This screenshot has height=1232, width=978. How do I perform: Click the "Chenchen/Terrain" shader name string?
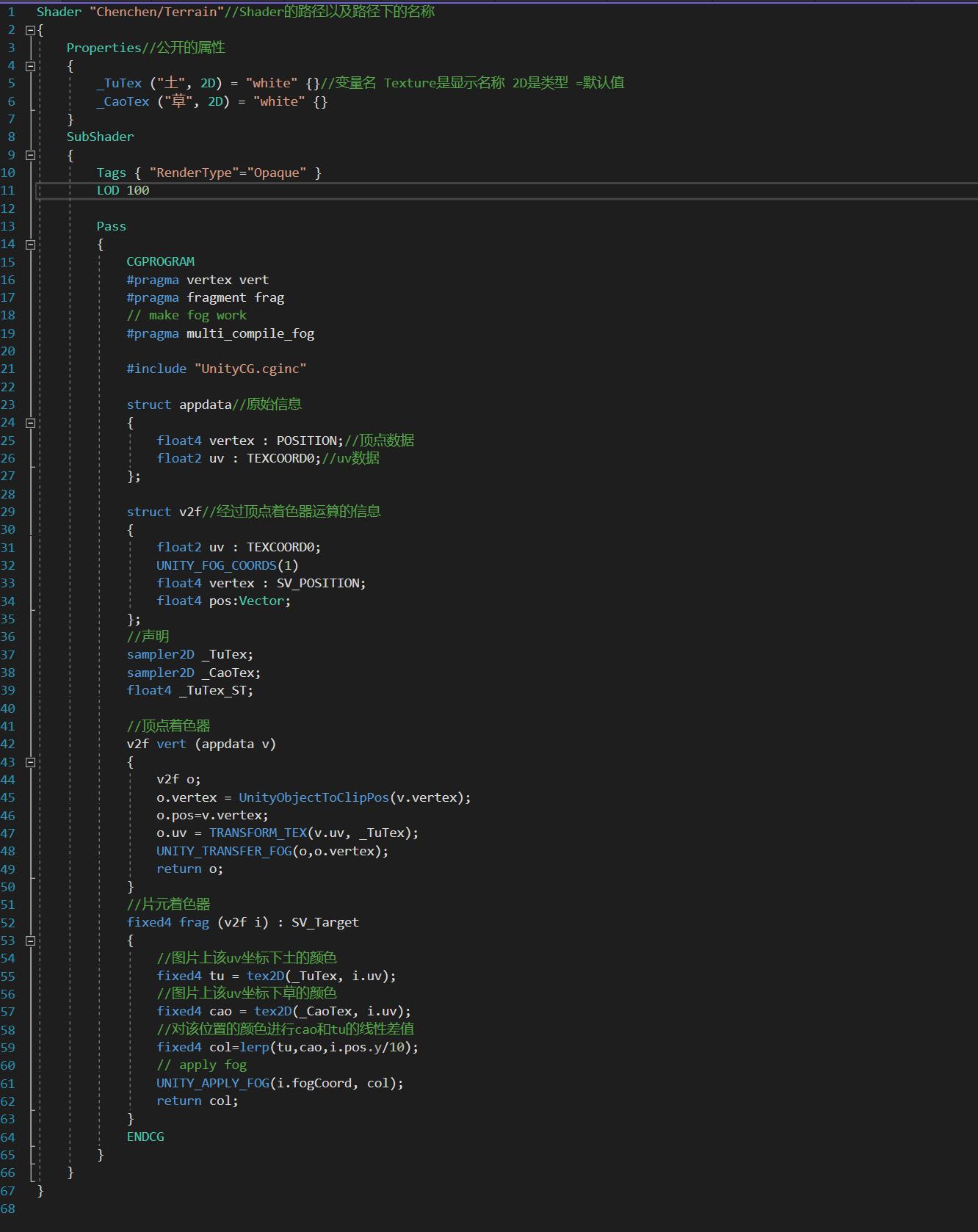pos(156,12)
